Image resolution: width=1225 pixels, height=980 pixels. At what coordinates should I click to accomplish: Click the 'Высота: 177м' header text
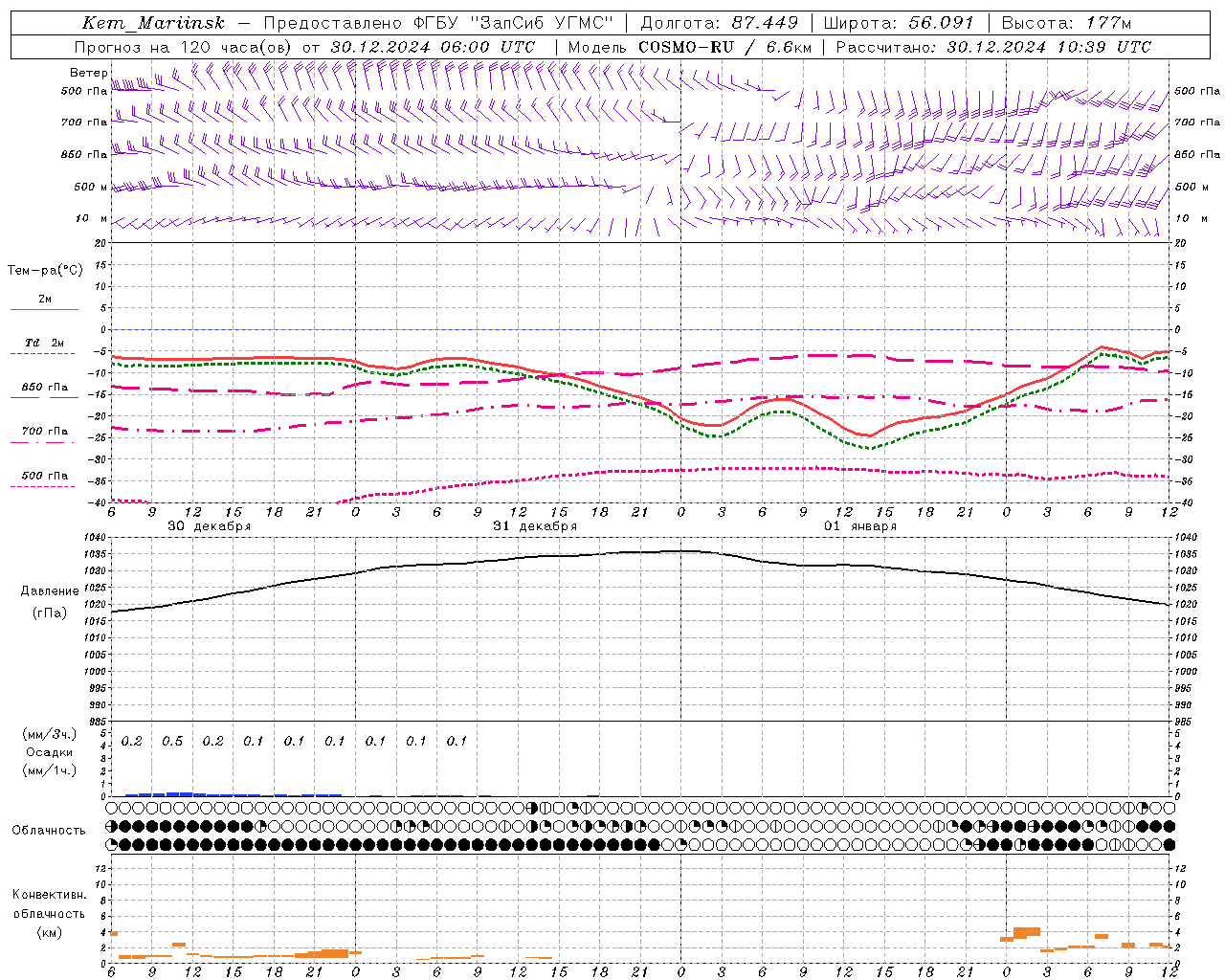(1066, 23)
